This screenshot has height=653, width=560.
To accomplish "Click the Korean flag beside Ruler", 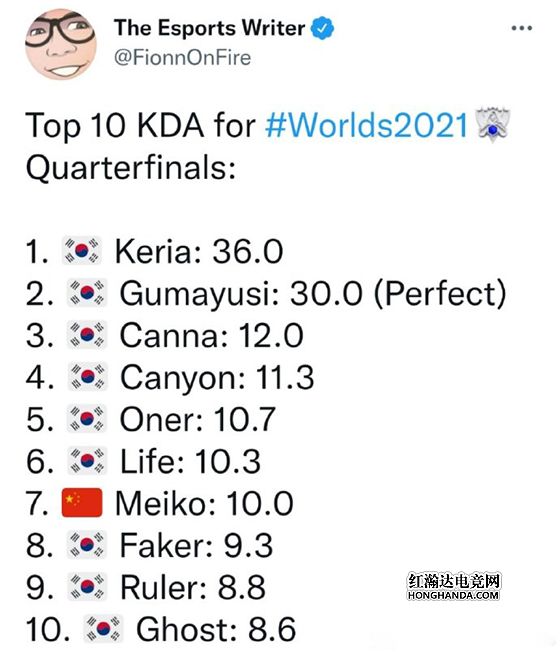I will (x=87, y=586).
